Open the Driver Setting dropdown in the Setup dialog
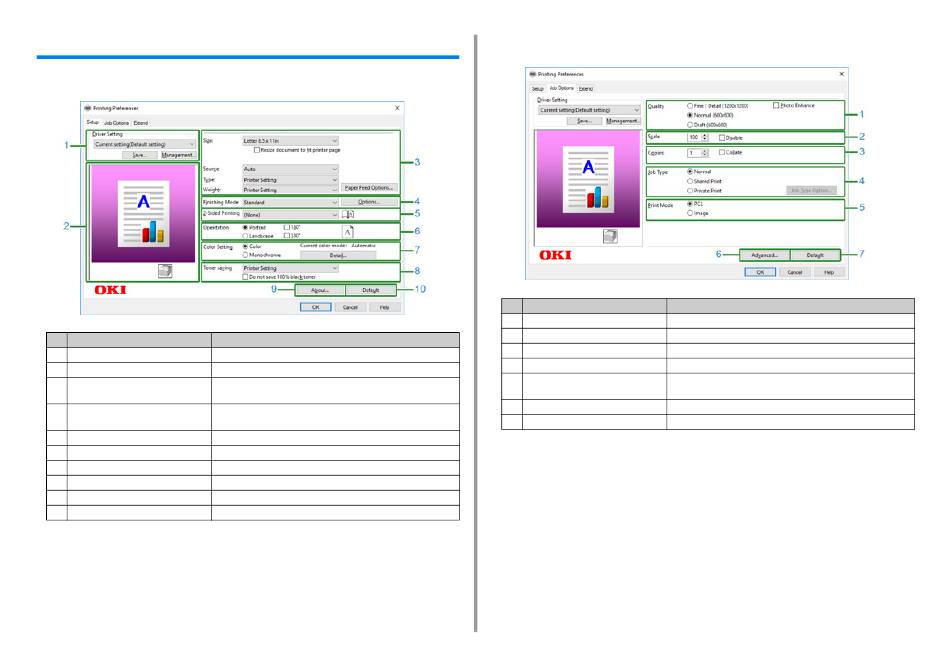 [x=144, y=144]
